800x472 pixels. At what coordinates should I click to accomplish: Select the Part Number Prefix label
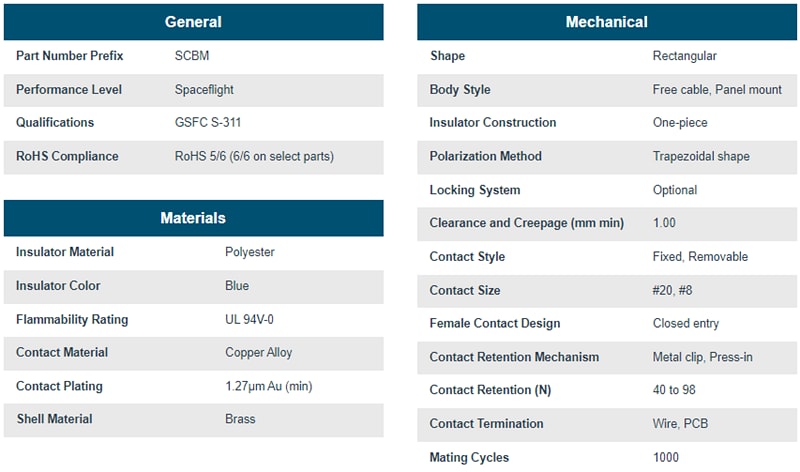(x=69, y=56)
